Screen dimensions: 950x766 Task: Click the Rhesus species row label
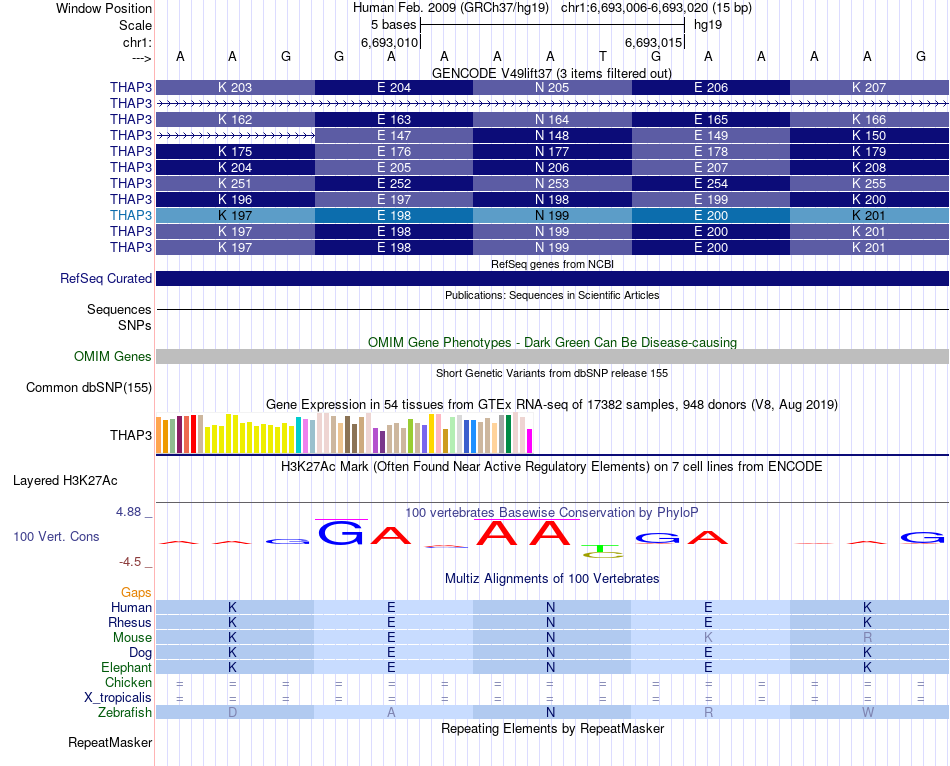pyautogui.click(x=130, y=622)
